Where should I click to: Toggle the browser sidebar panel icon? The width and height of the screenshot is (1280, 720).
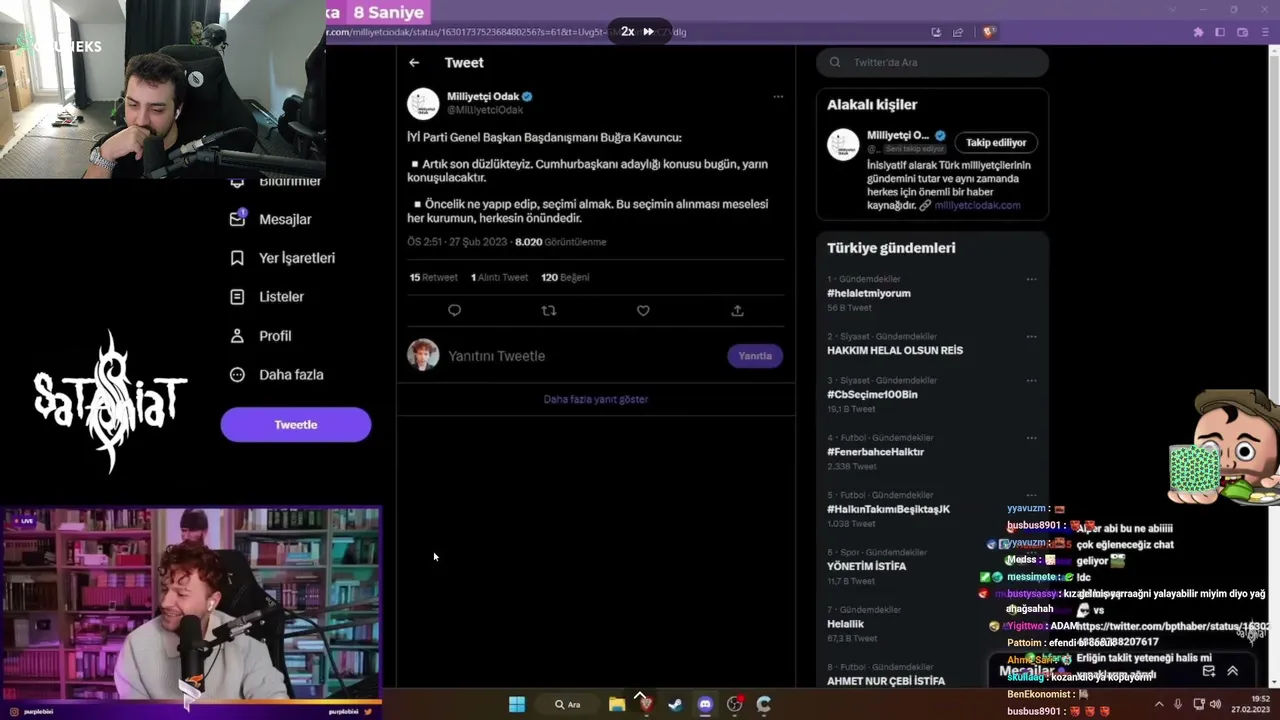1220,32
